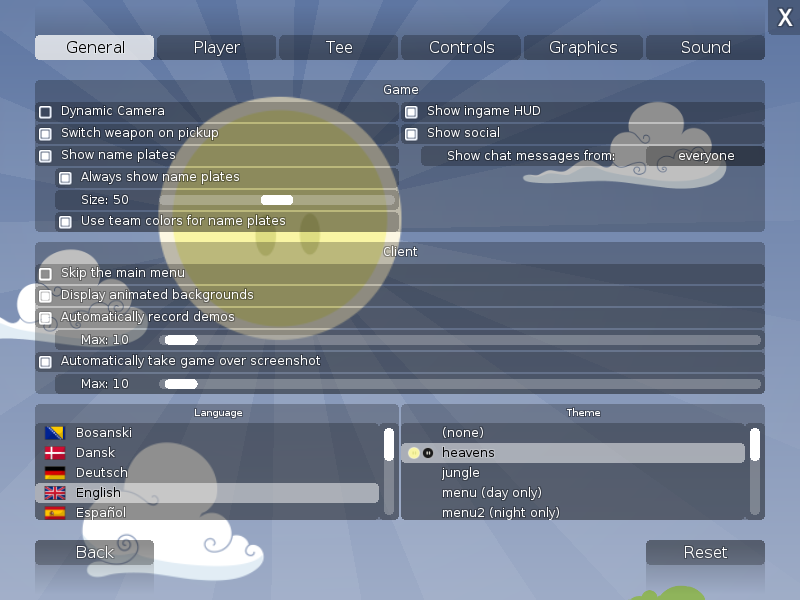The width and height of the screenshot is (800, 600).
Task: Toggle Switch weapon on pickup
Action: [45, 134]
